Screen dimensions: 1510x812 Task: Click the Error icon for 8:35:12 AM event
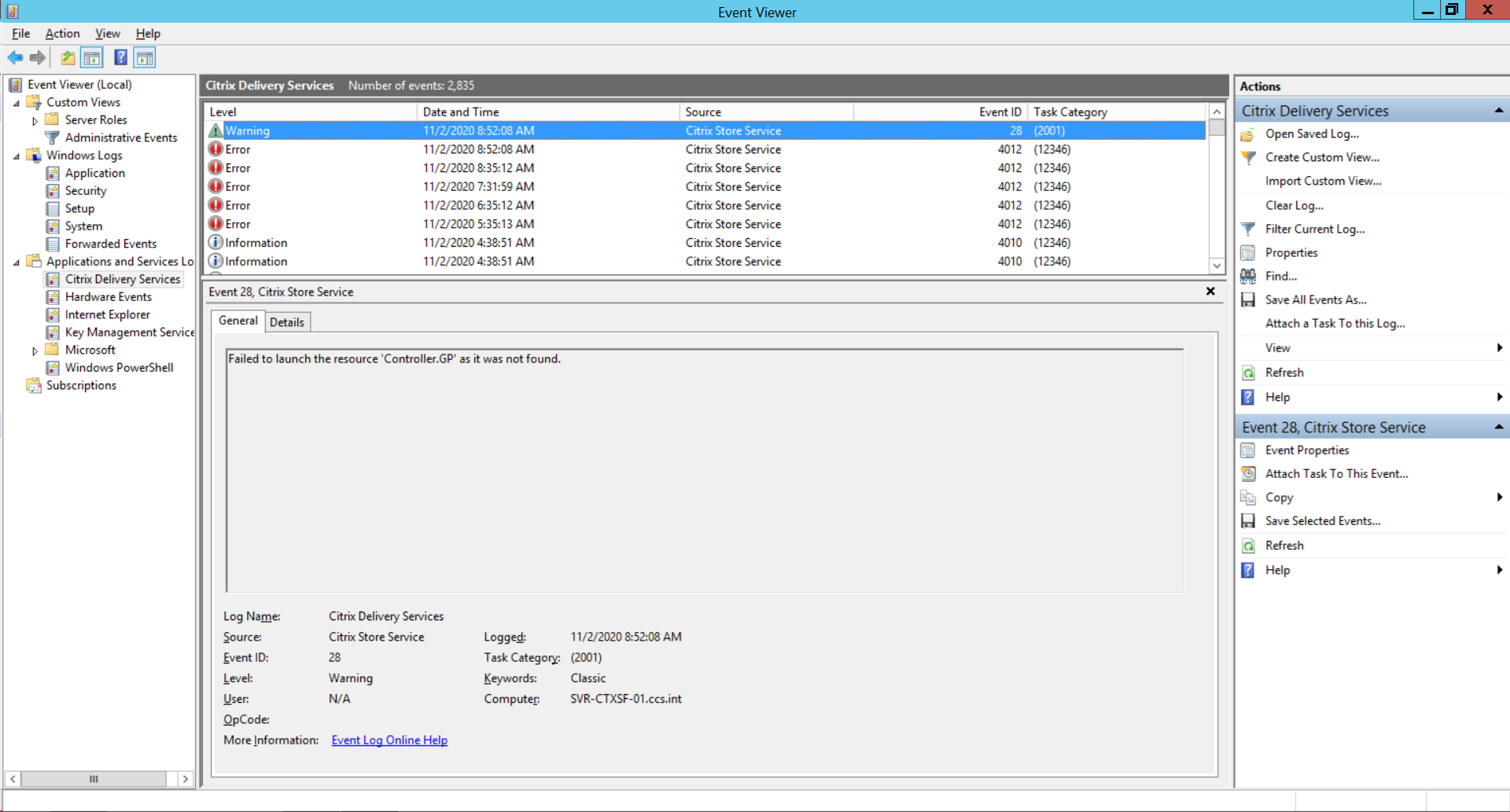[x=215, y=167]
